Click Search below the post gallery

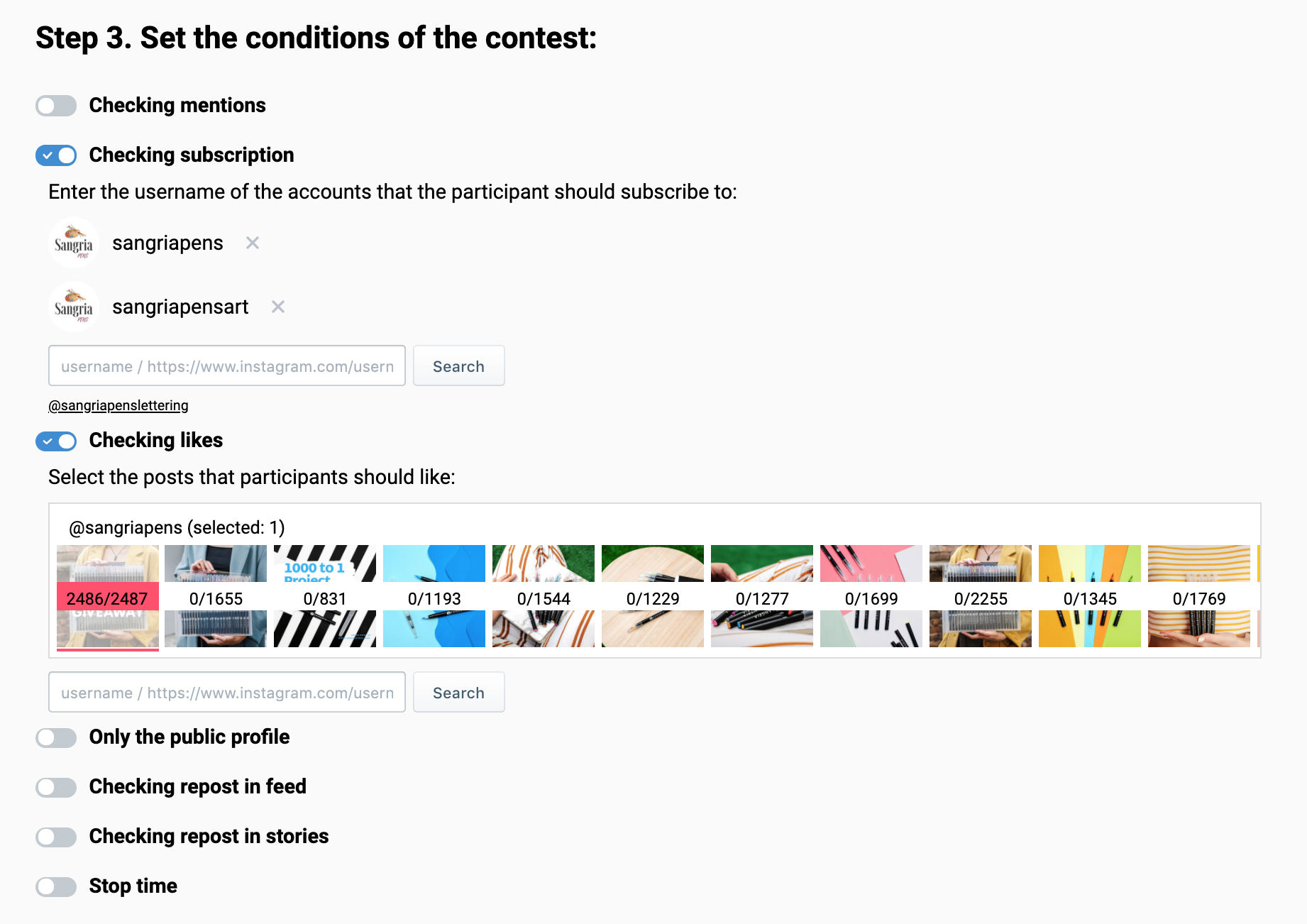click(458, 692)
